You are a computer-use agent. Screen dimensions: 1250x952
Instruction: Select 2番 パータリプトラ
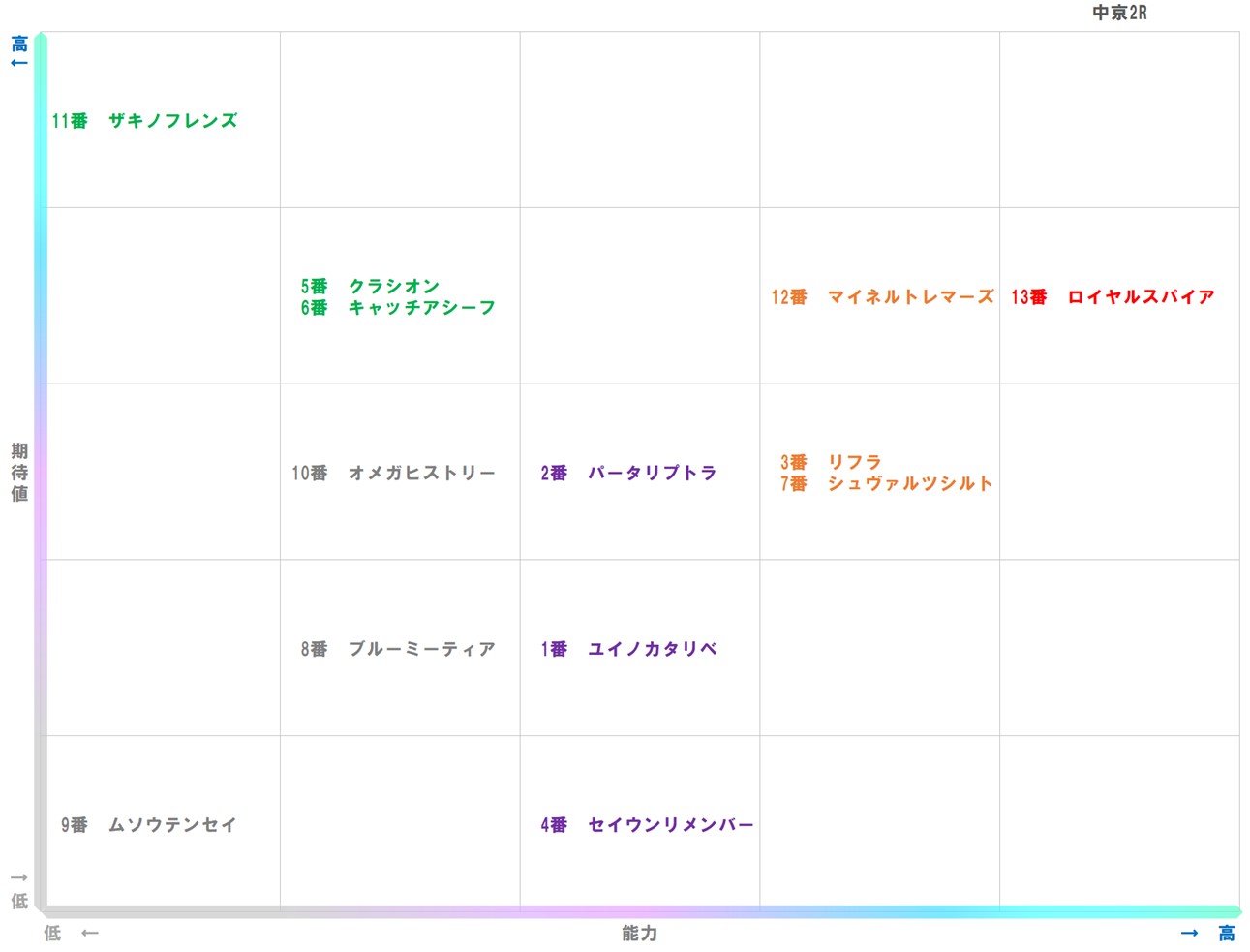click(628, 474)
